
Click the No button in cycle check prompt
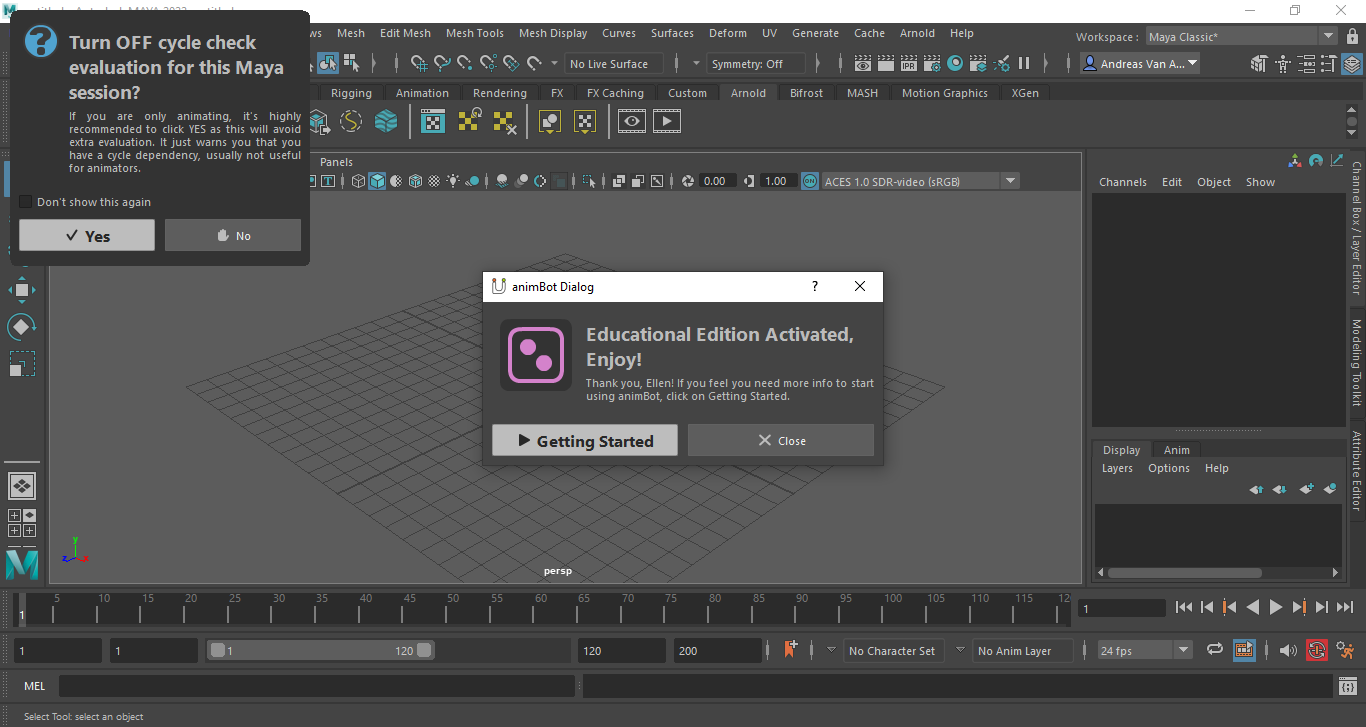[x=233, y=236]
